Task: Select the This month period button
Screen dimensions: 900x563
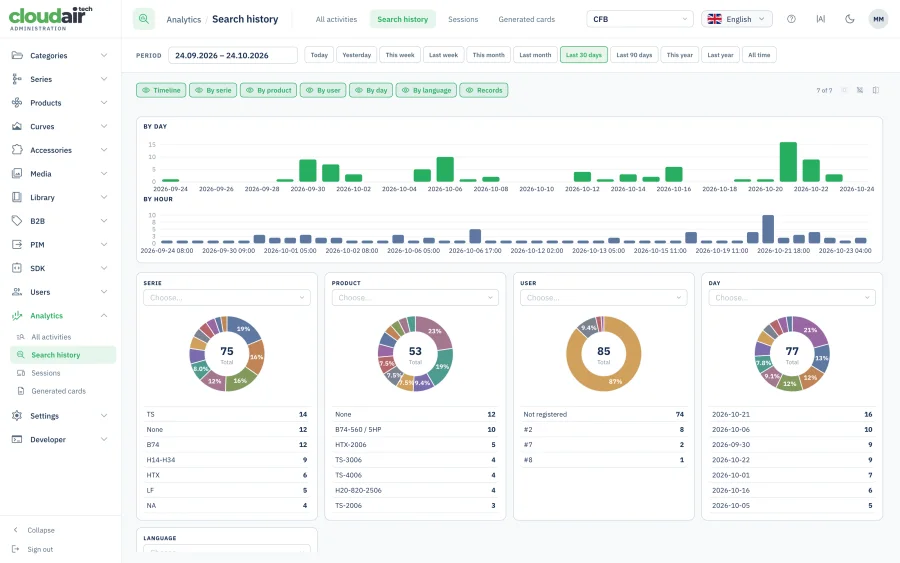Action: tap(488, 55)
